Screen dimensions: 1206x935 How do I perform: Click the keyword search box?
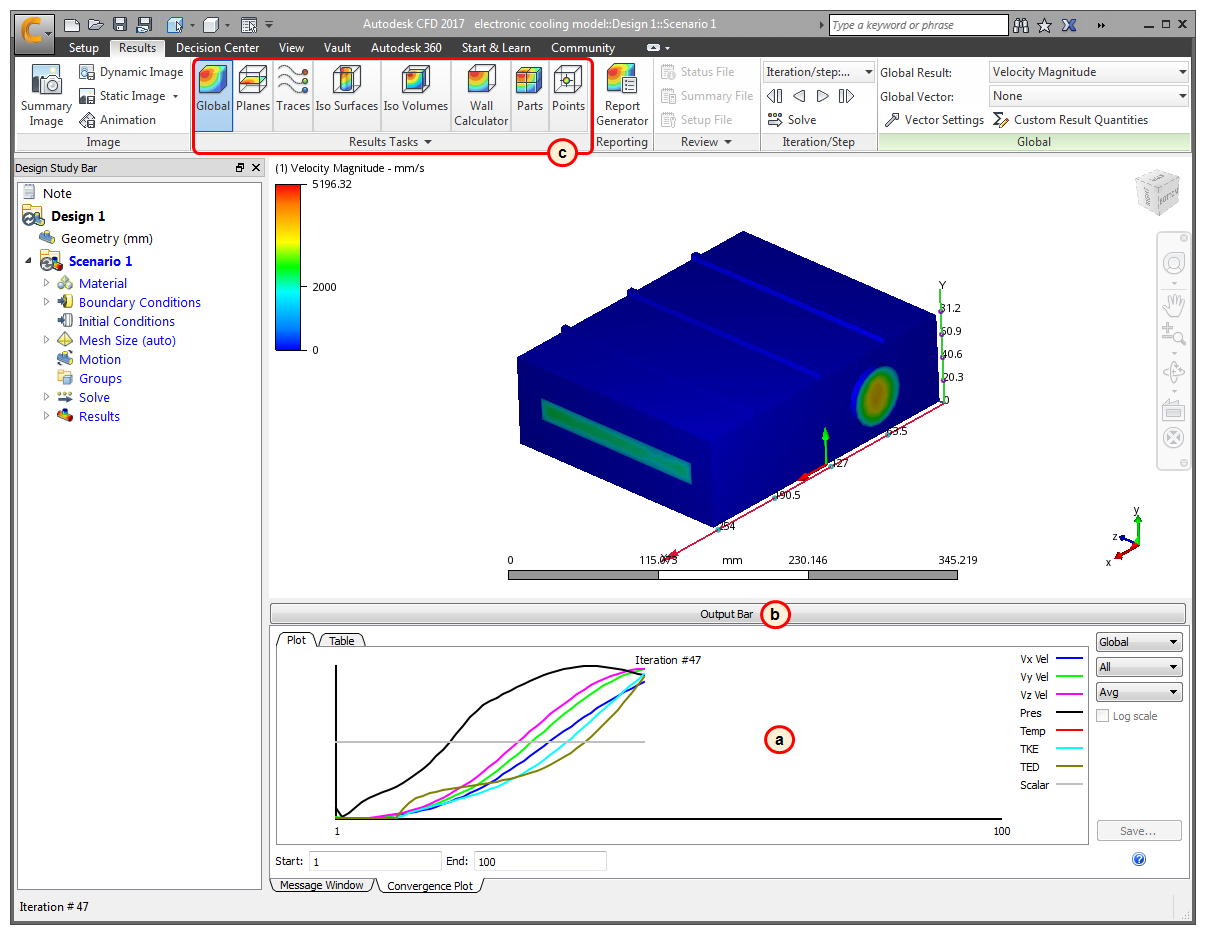click(919, 25)
